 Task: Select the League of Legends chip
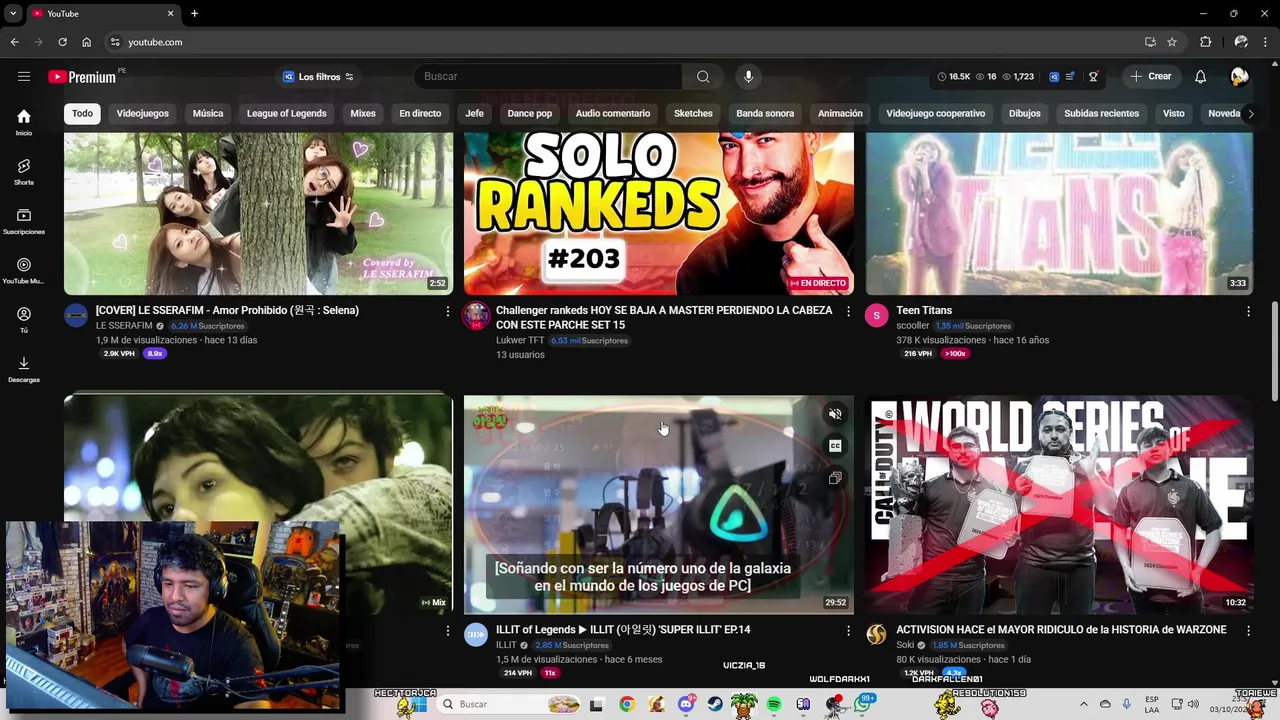(x=287, y=113)
